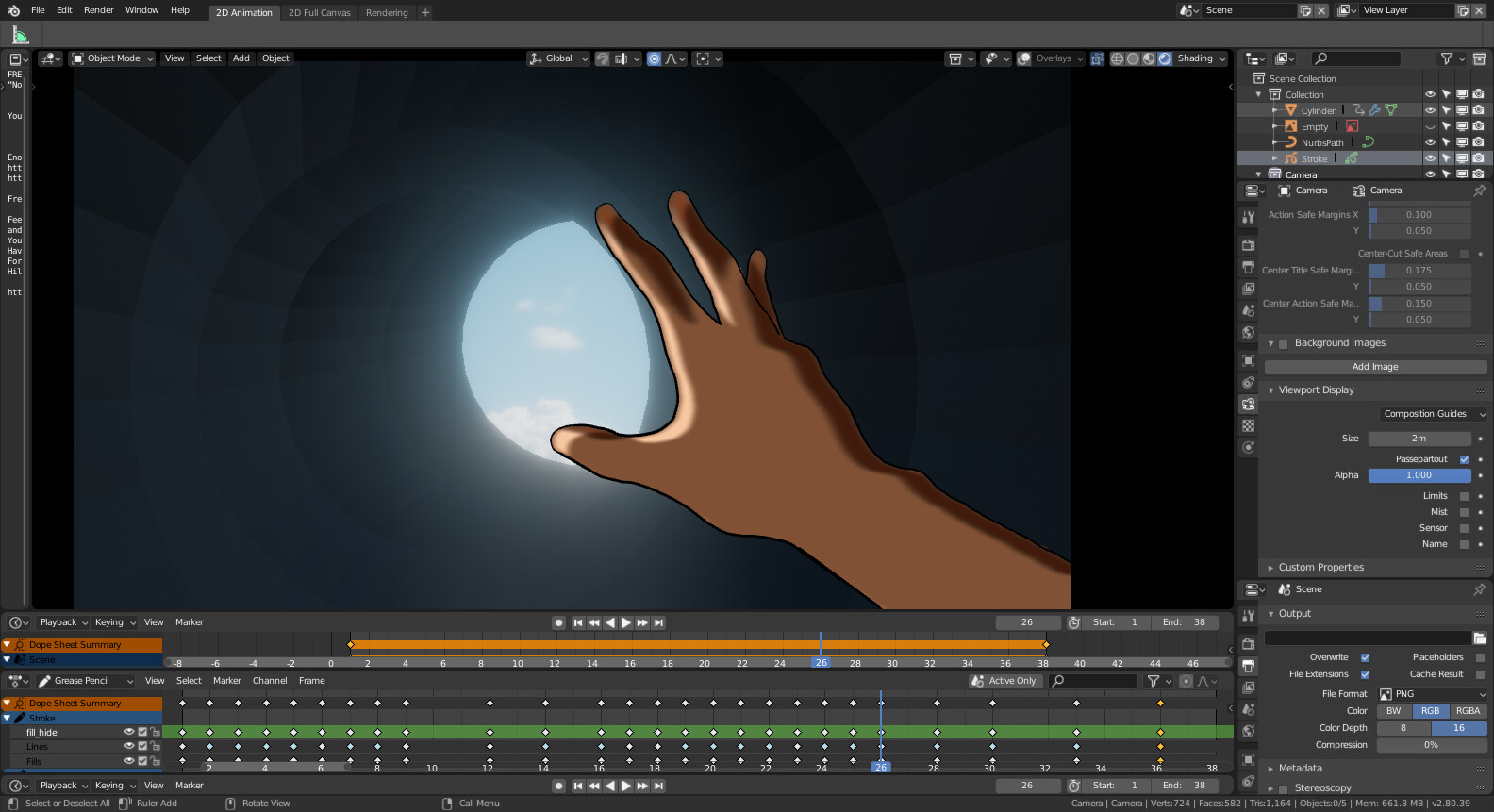Open Grease Pencil mode dropdown in Dope Sheet
The width and height of the screenshot is (1494, 812).
coord(86,681)
